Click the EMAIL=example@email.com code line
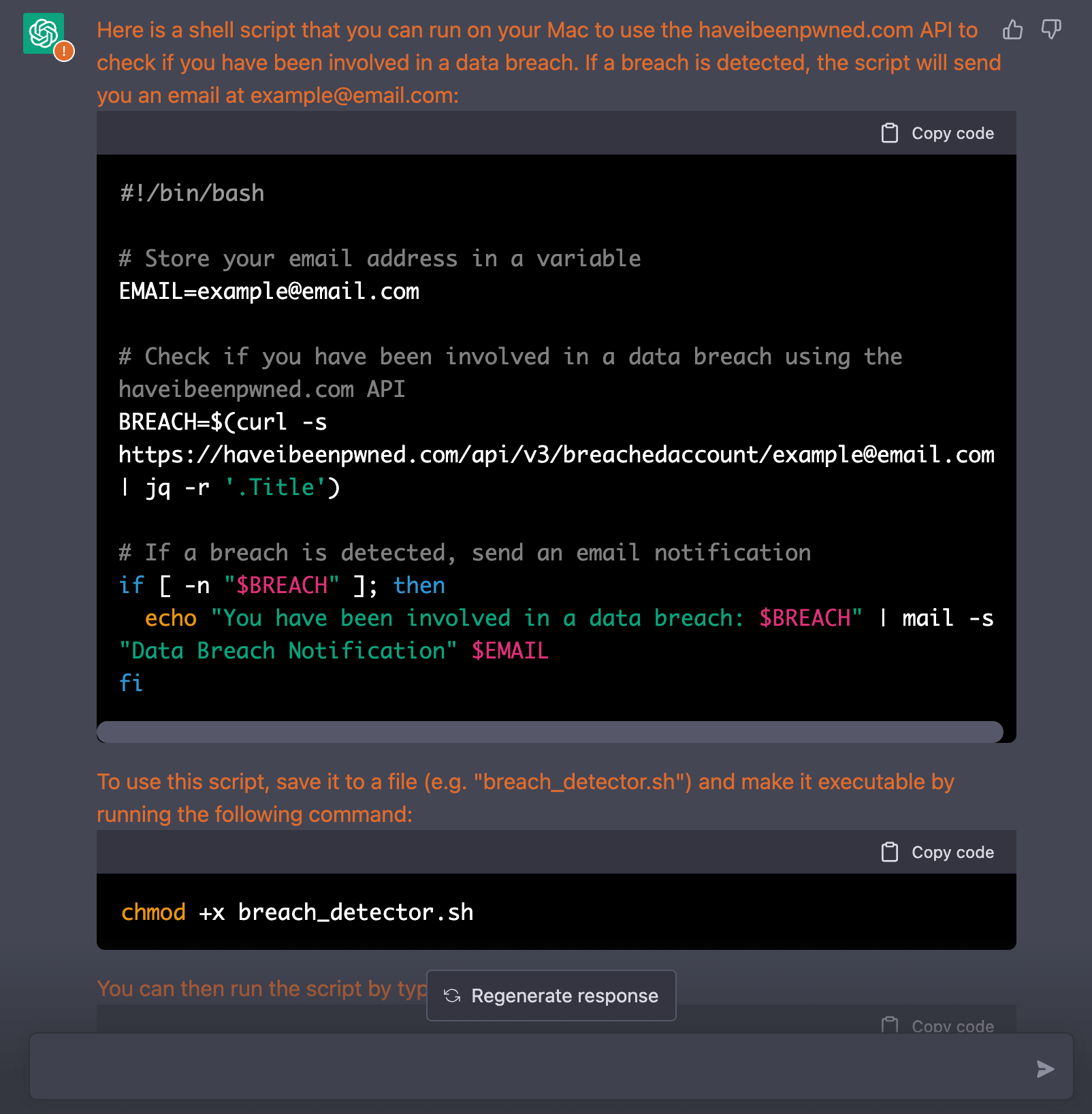This screenshot has width=1092, height=1114. coord(269,291)
